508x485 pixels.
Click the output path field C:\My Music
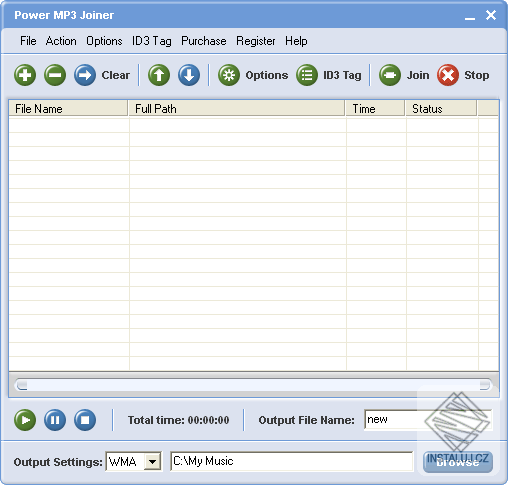coord(292,462)
